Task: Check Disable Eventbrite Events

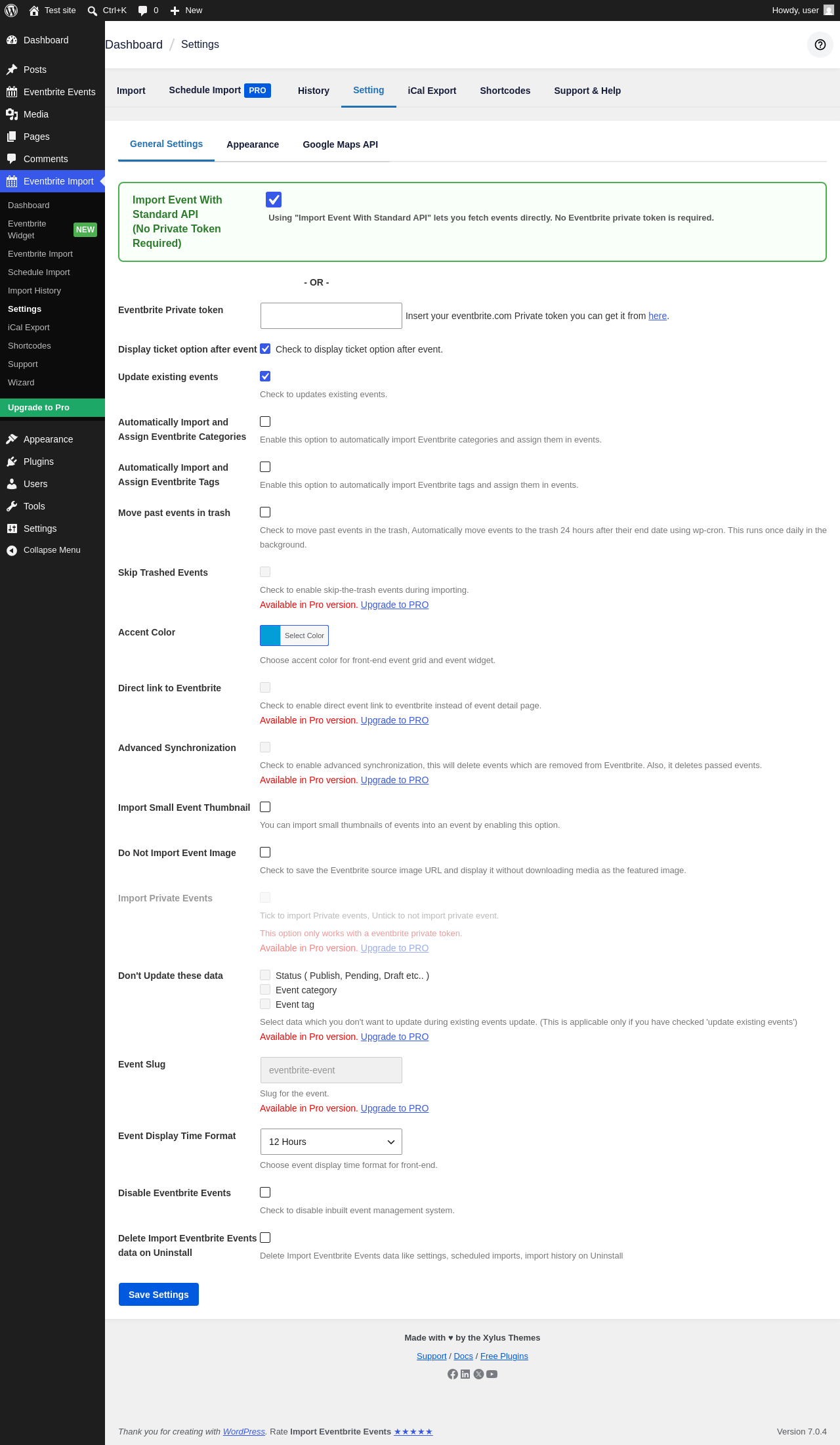Action: point(265,1192)
